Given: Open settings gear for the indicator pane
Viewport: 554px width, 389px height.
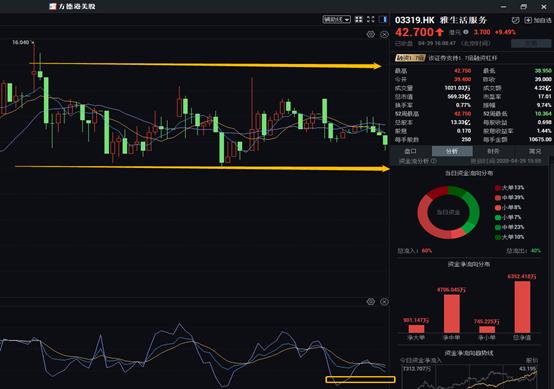Looking at the screenshot, I should point(371,301).
